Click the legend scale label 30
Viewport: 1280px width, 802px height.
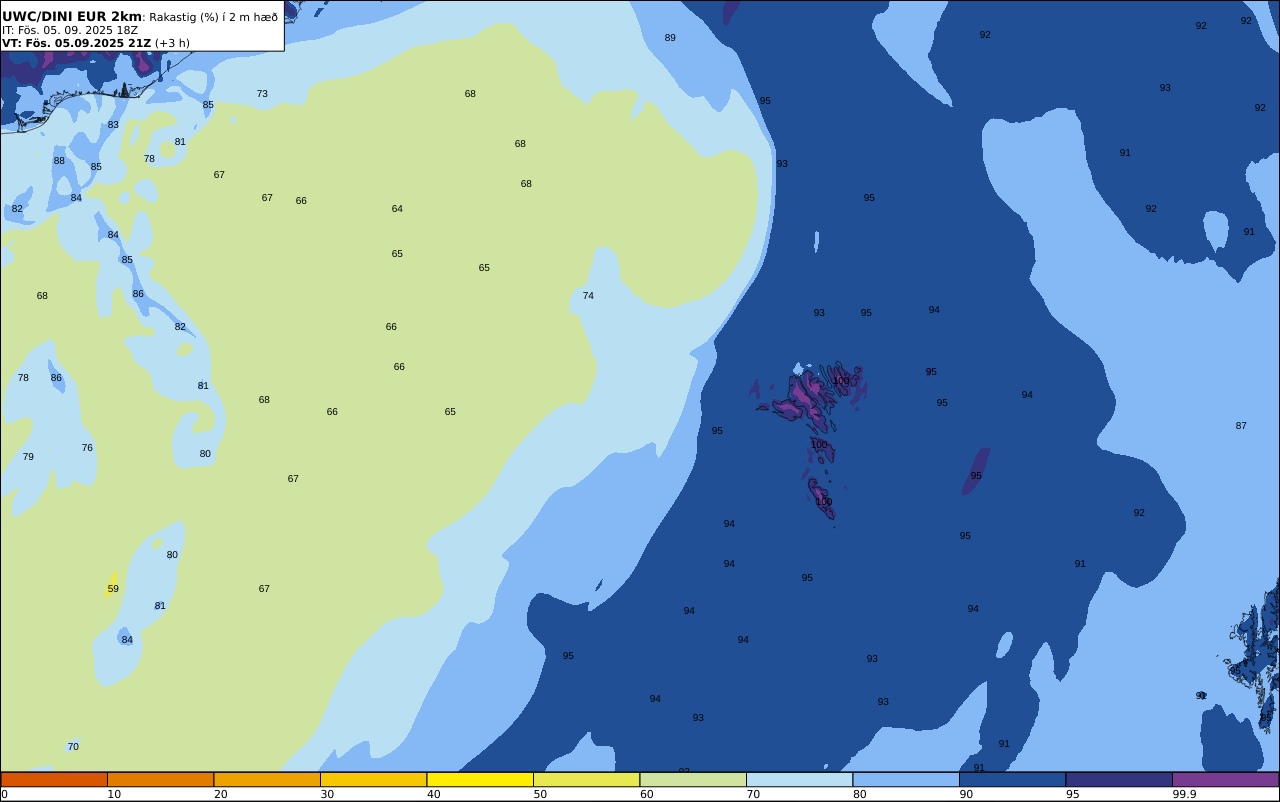[327, 794]
